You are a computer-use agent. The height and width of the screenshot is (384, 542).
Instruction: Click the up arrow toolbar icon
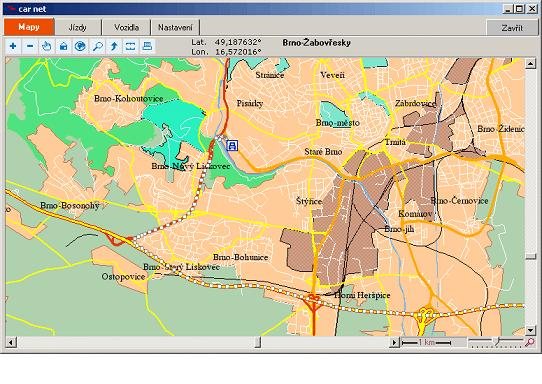point(114,46)
